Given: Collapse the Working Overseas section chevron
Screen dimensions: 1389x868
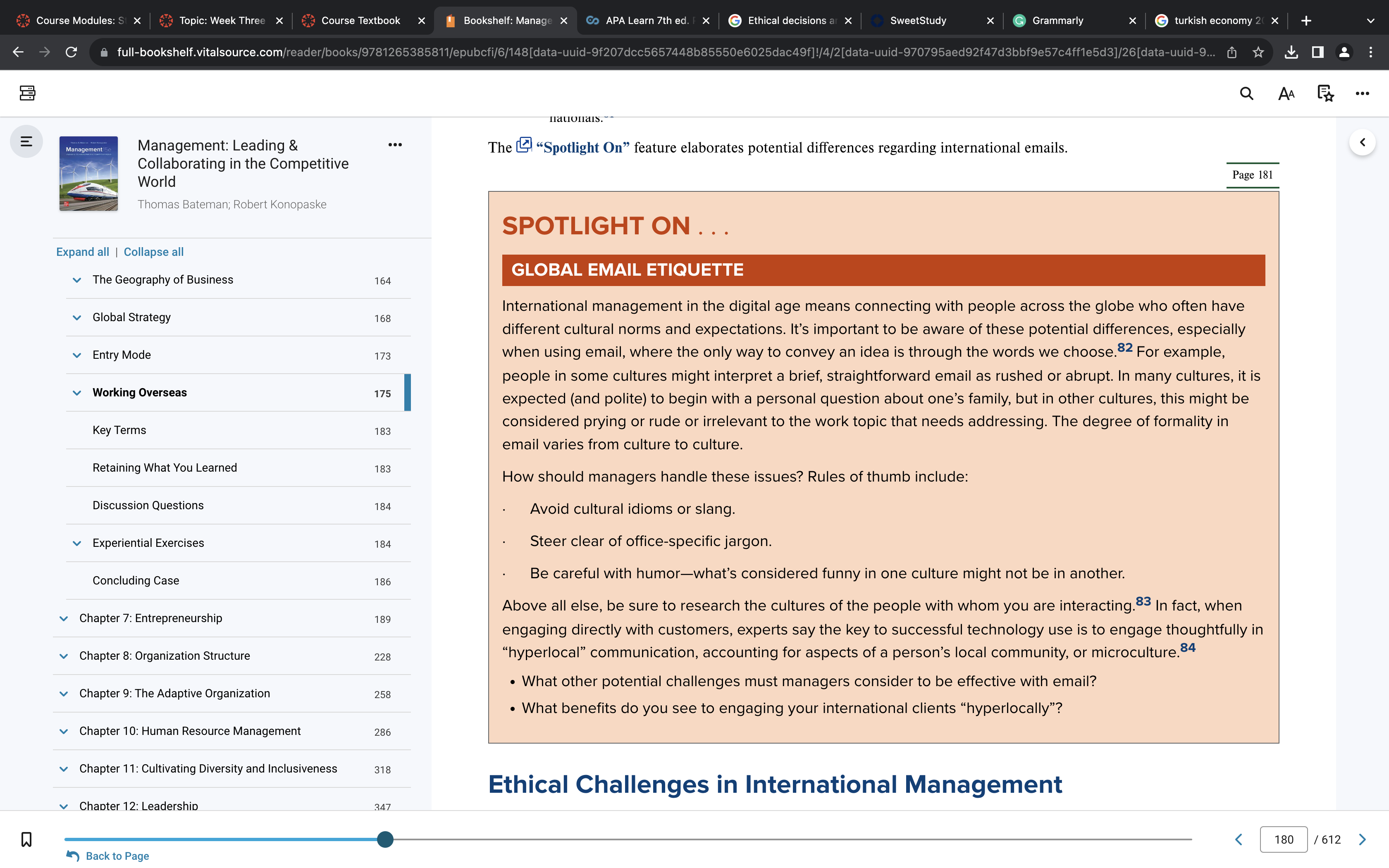Looking at the screenshot, I should (x=77, y=393).
